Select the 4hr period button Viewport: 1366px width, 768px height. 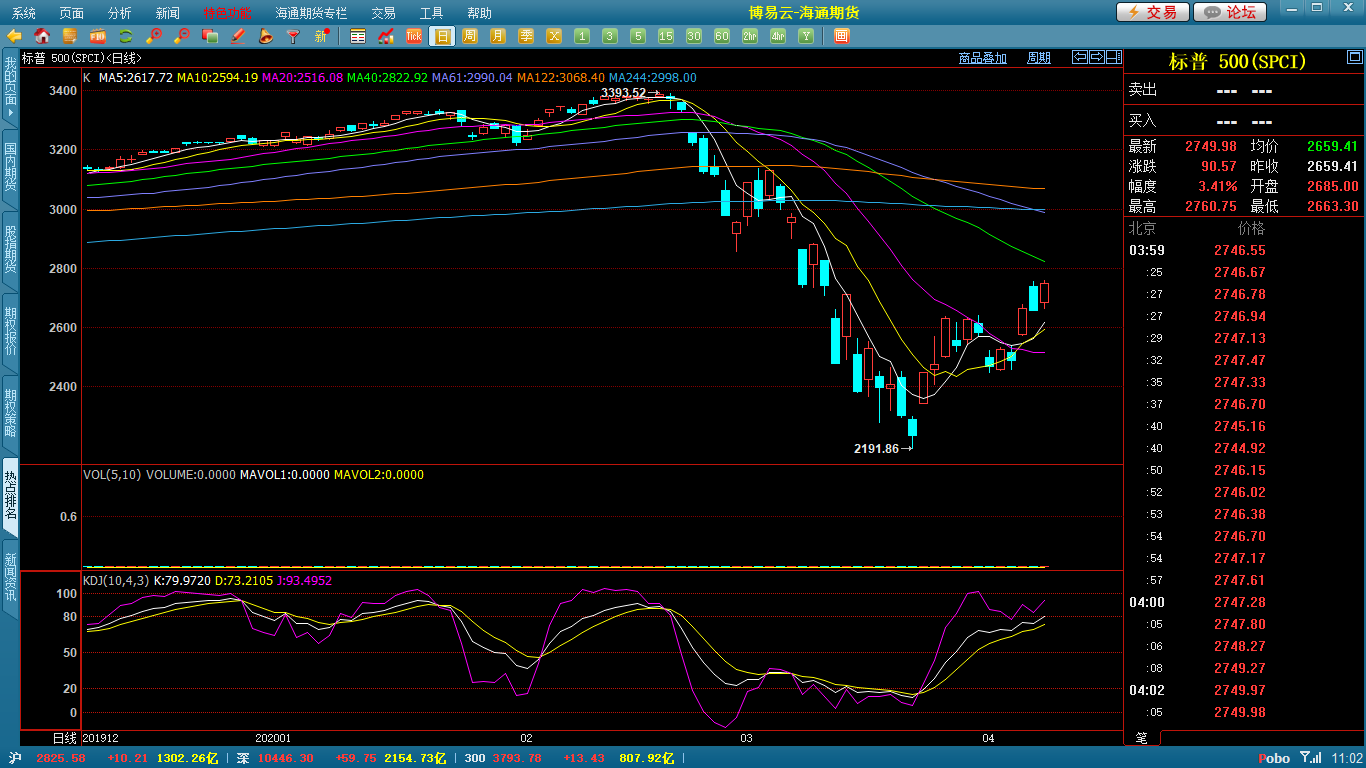point(778,36)
